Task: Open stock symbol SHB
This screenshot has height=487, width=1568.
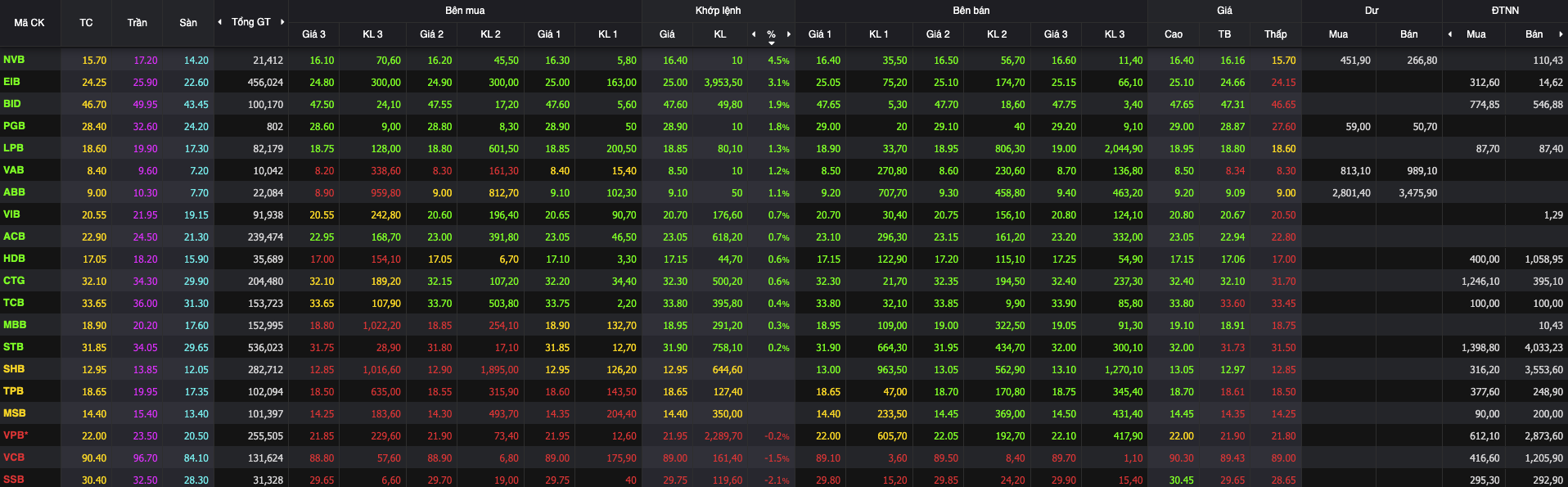Action: pyautogui.click(x=14, y=369)
